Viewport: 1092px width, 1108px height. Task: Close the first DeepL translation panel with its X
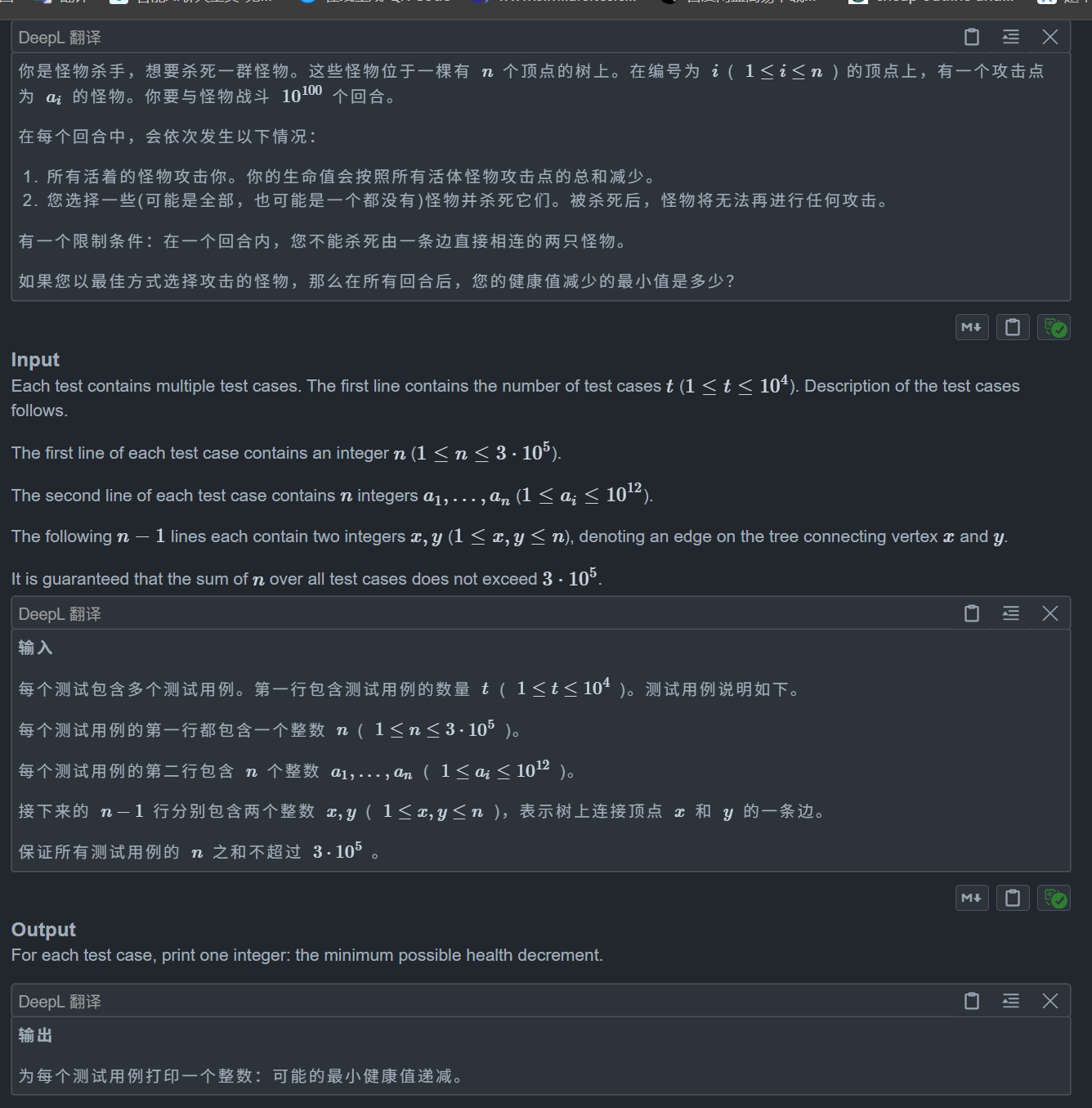[x=1050, y=38]
